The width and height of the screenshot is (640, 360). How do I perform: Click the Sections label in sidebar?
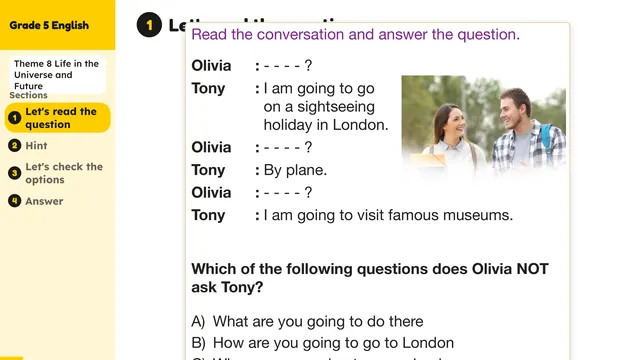tap(29, 95)
